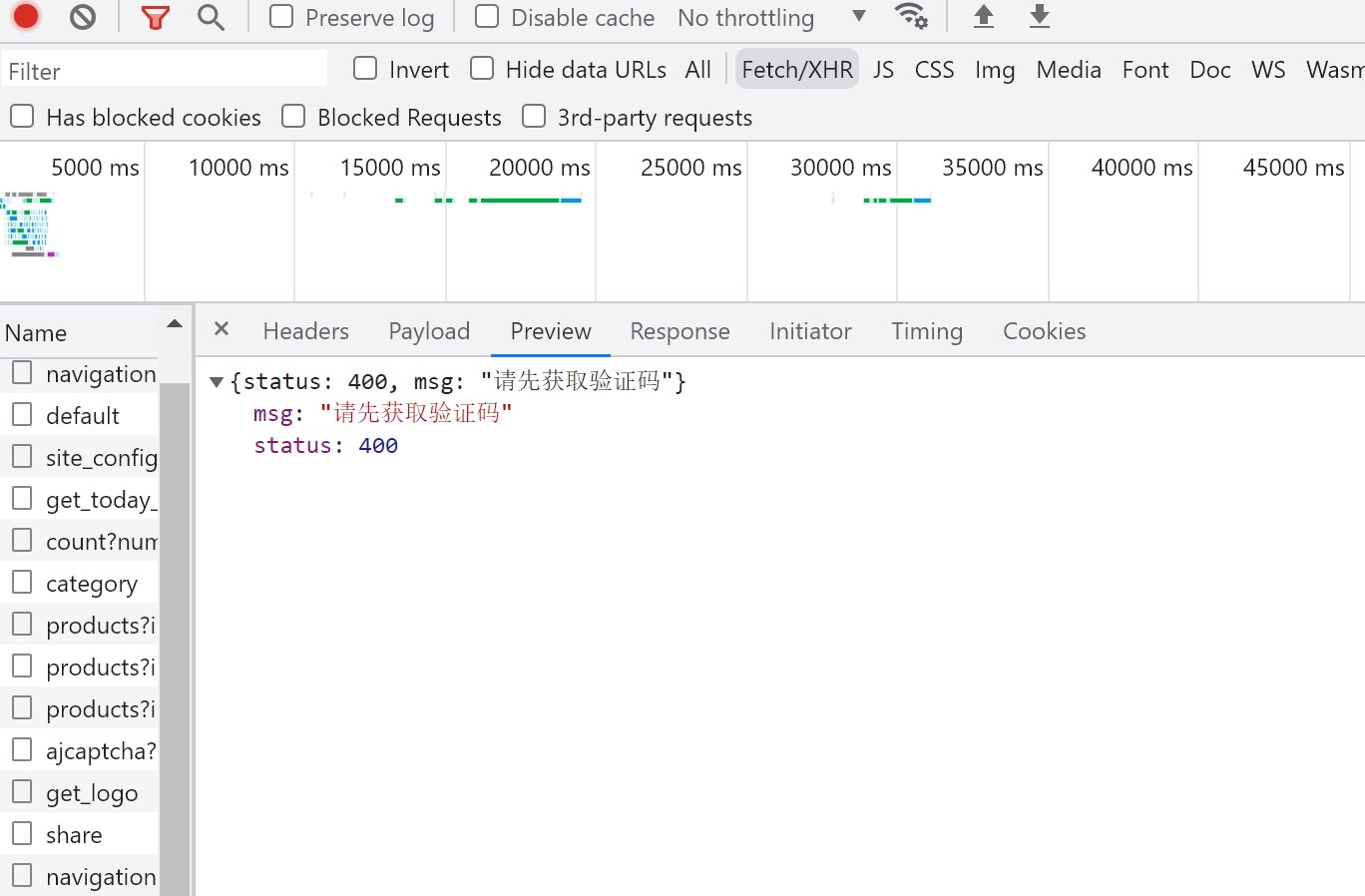Click the Export HAR download arrow

click(x=1040, y=17)
